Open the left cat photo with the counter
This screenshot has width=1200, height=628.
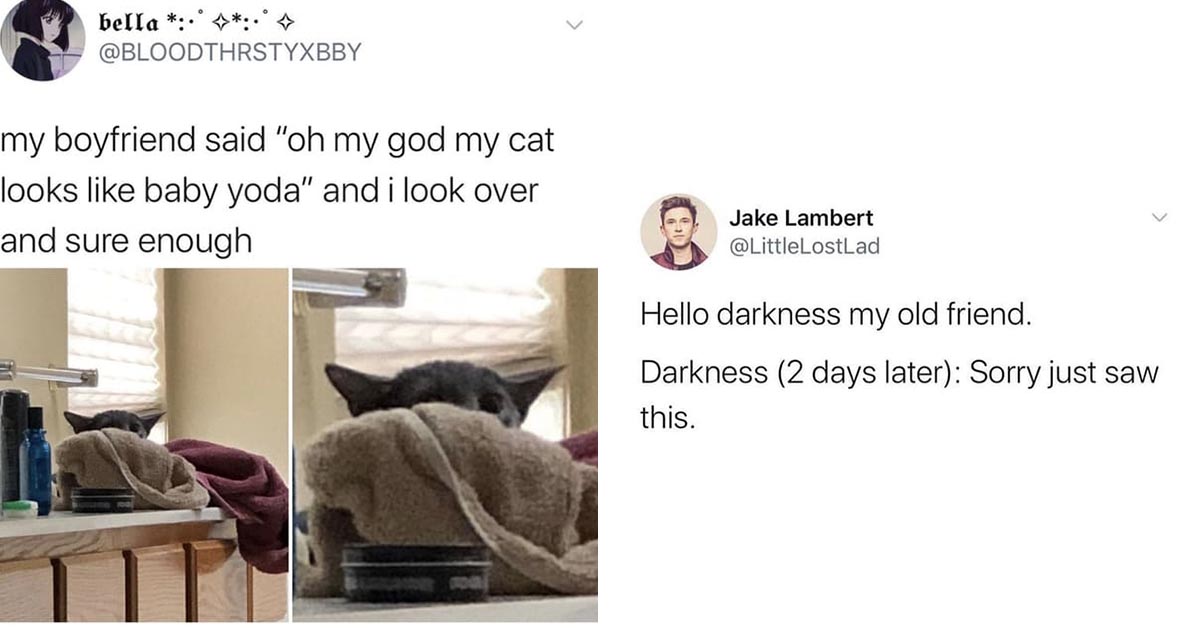coord(144,445)
